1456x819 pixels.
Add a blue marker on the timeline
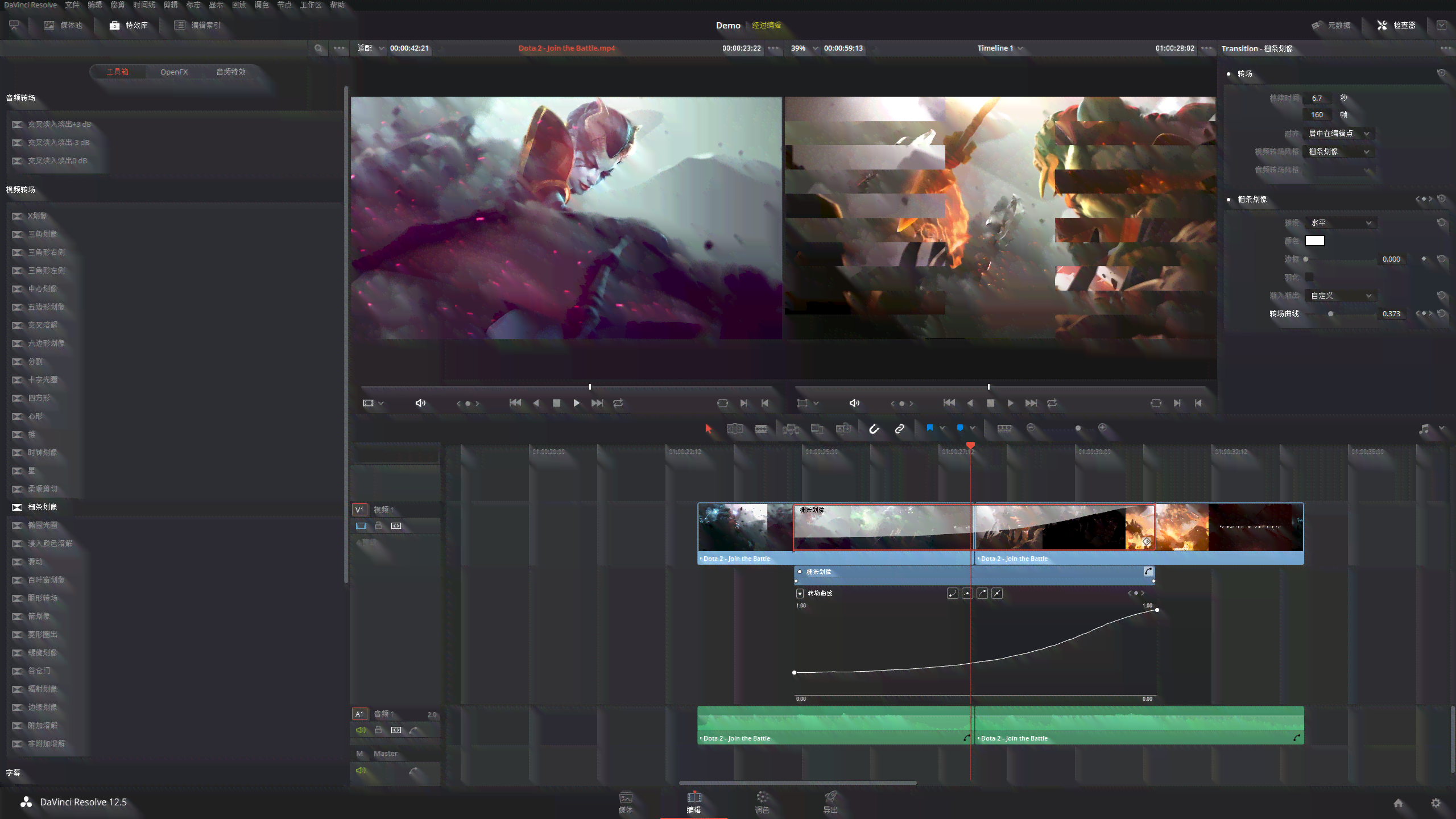(960, 428)
